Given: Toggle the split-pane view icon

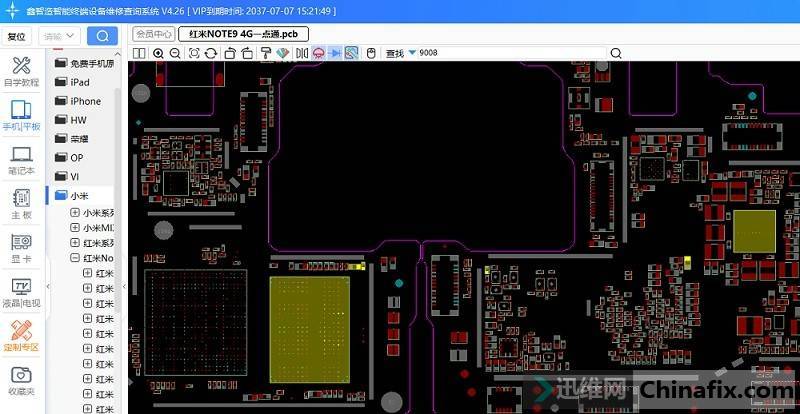Looking at the screenshot, I should (x=140, y=52).
